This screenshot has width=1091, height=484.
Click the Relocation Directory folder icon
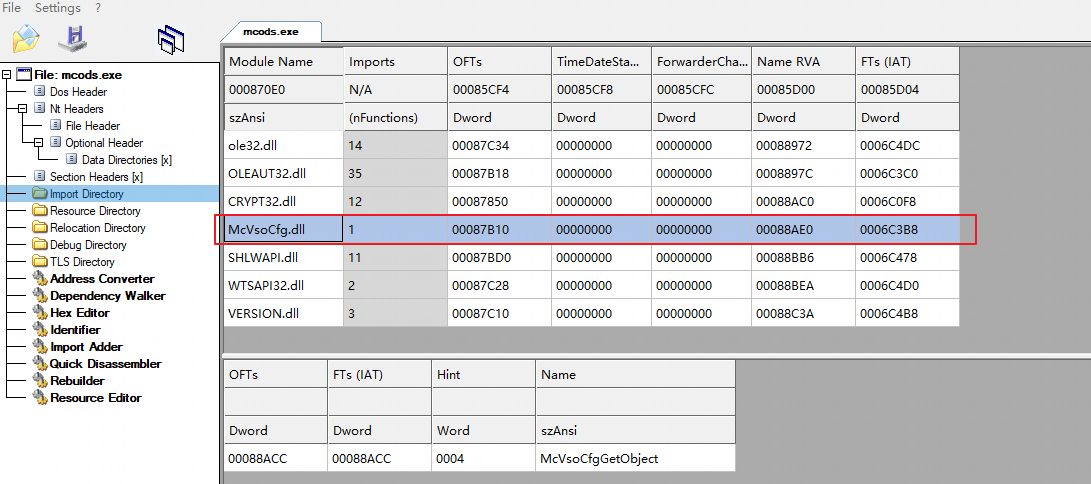click(38, 228)
